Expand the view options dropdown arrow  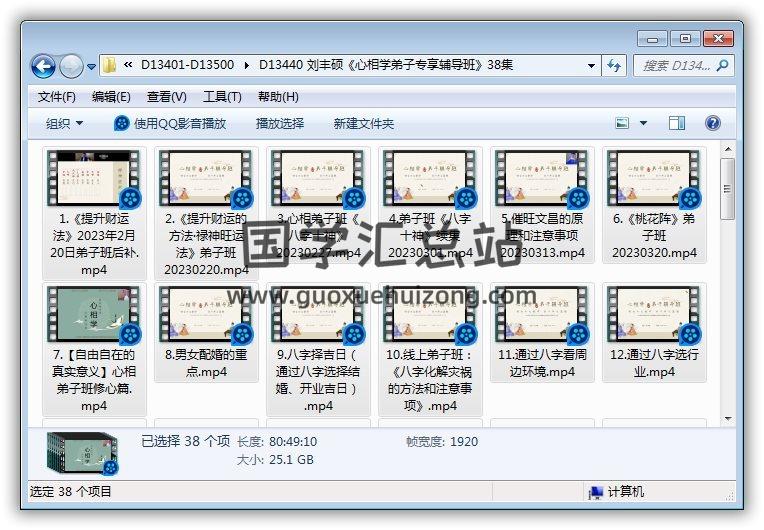coord(643,123)
